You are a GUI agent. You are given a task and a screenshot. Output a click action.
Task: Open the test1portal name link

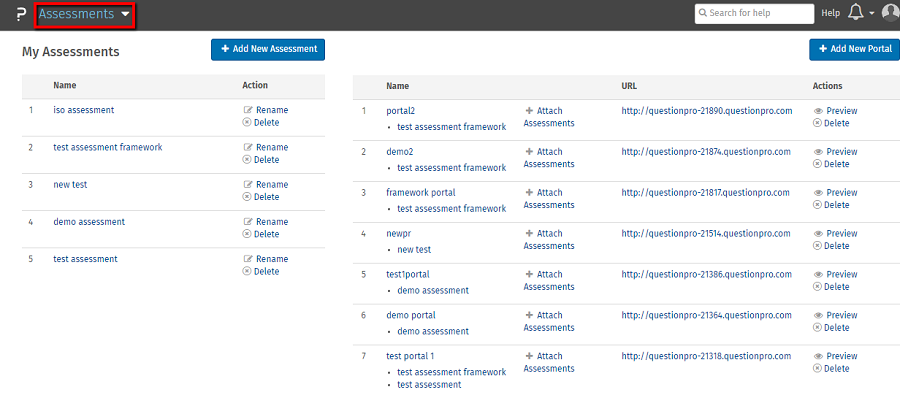pyautogui.click(x=408, y=274)
